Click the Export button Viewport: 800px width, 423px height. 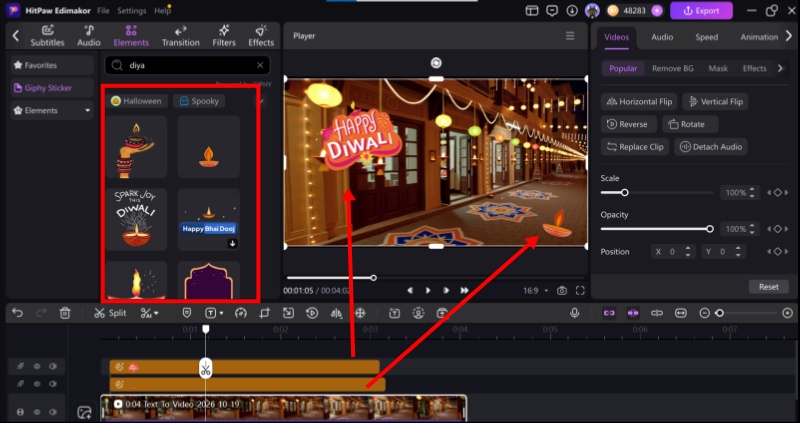click(701, 10)
